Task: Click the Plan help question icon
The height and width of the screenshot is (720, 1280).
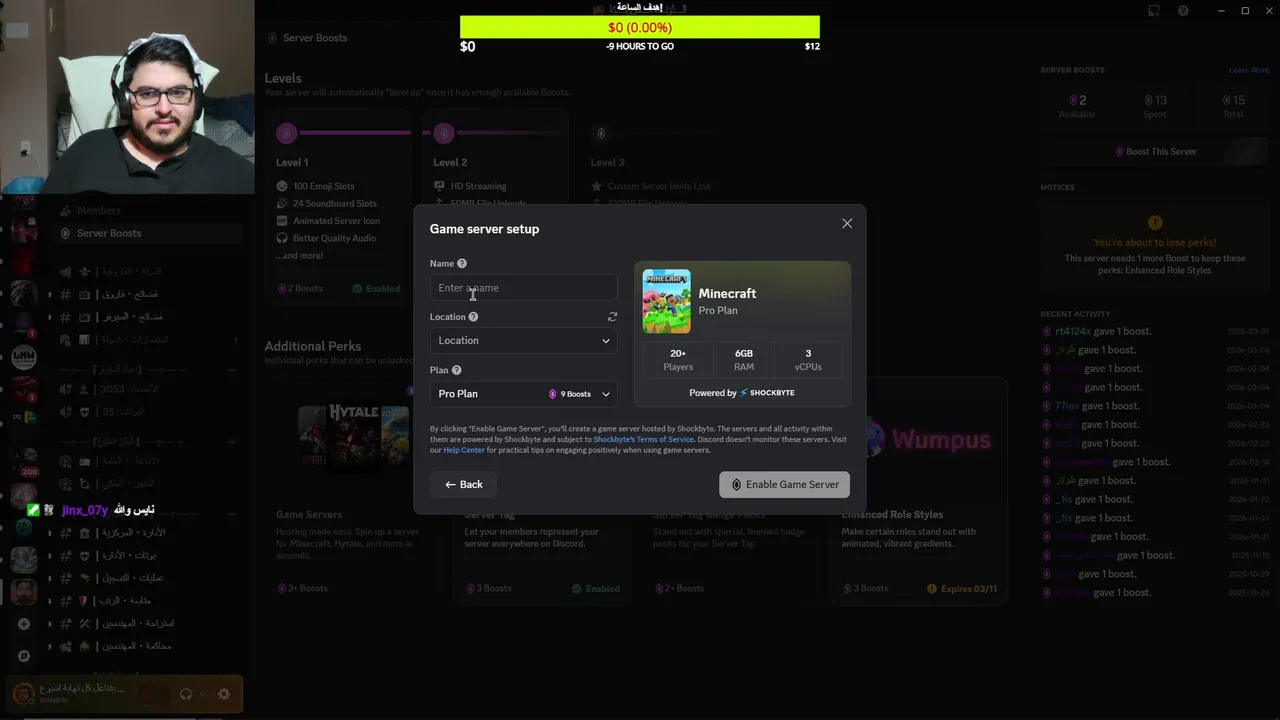Action: (456, 370)
